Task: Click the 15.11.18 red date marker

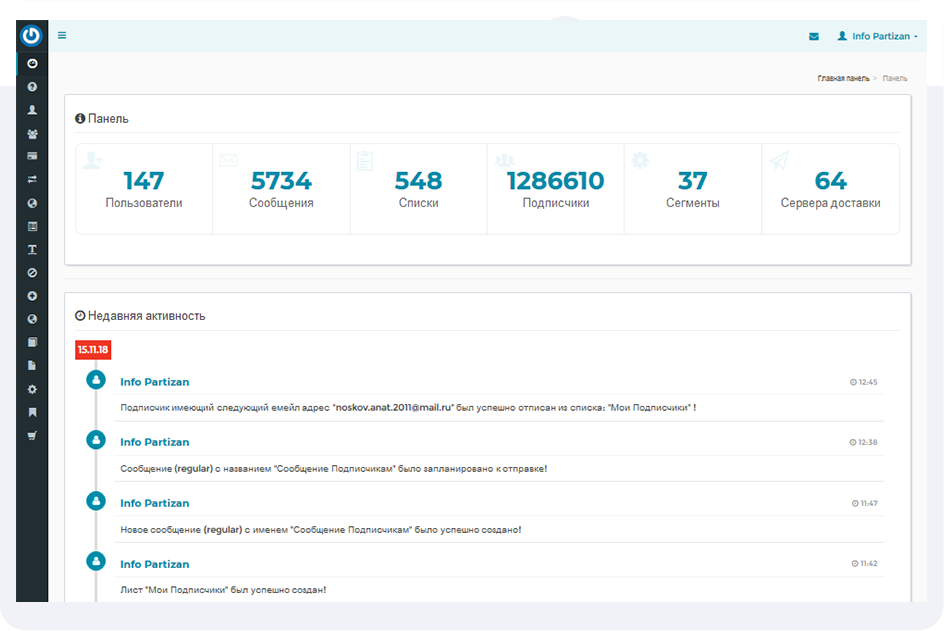Action: coord(93,350)
